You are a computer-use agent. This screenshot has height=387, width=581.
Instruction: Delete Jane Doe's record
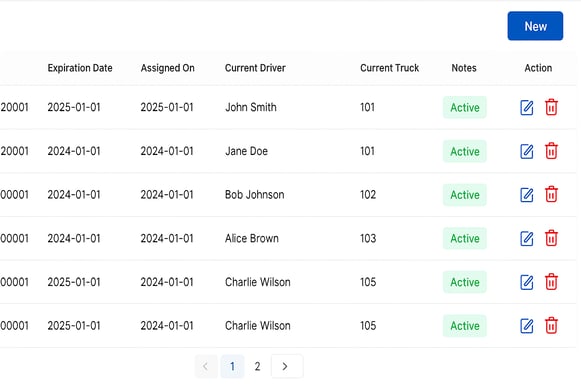point(551,151)
